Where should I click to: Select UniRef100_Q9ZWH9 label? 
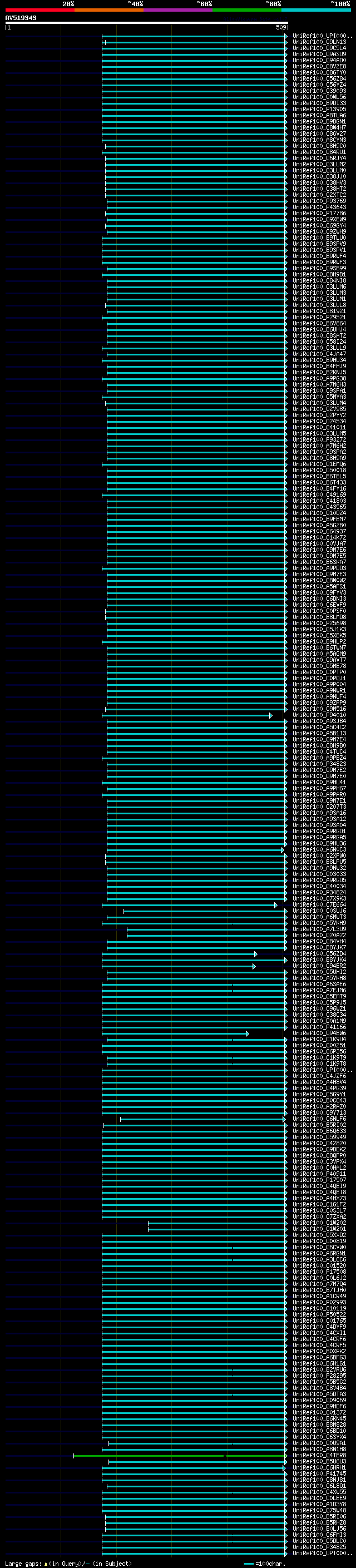pyautogui.click(x=319, y=231)
